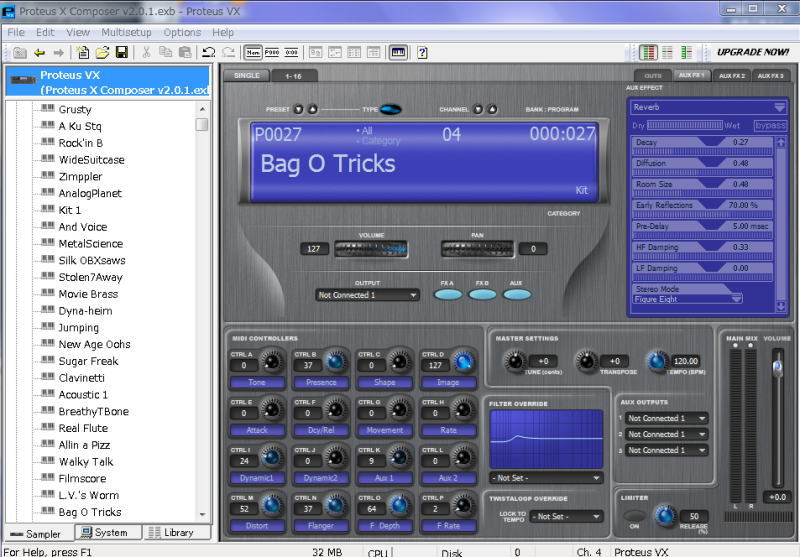This screenshot has height=557, width=800.
Task: Open the View menu
Action: [78, 32]
